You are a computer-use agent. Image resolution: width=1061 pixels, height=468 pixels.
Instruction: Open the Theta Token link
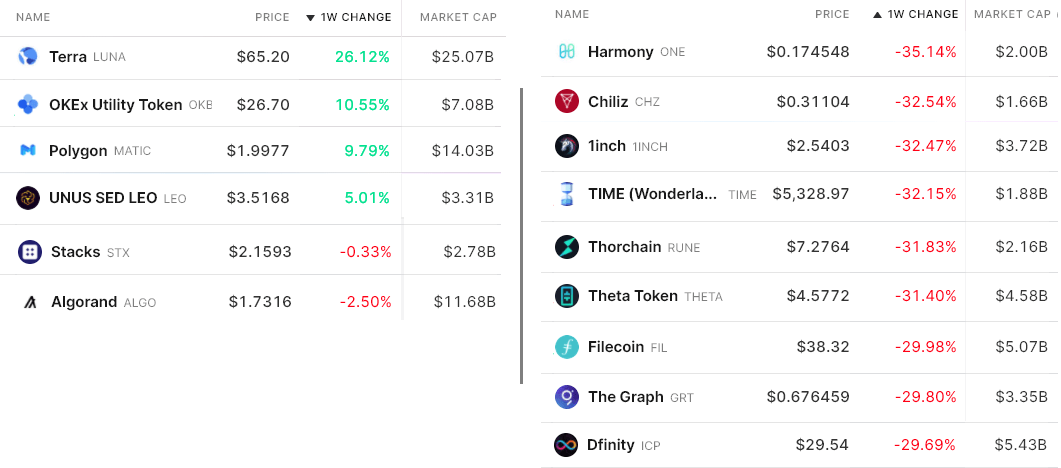[x=632, y=296]
